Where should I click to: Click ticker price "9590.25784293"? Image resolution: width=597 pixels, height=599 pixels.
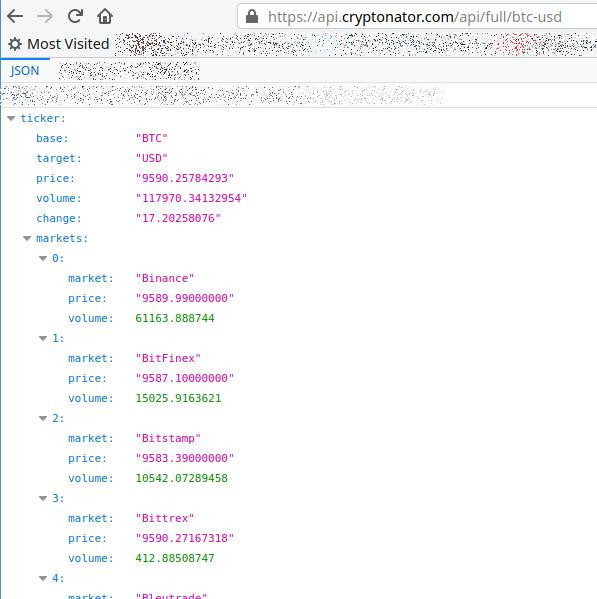[x=185, y=178]
